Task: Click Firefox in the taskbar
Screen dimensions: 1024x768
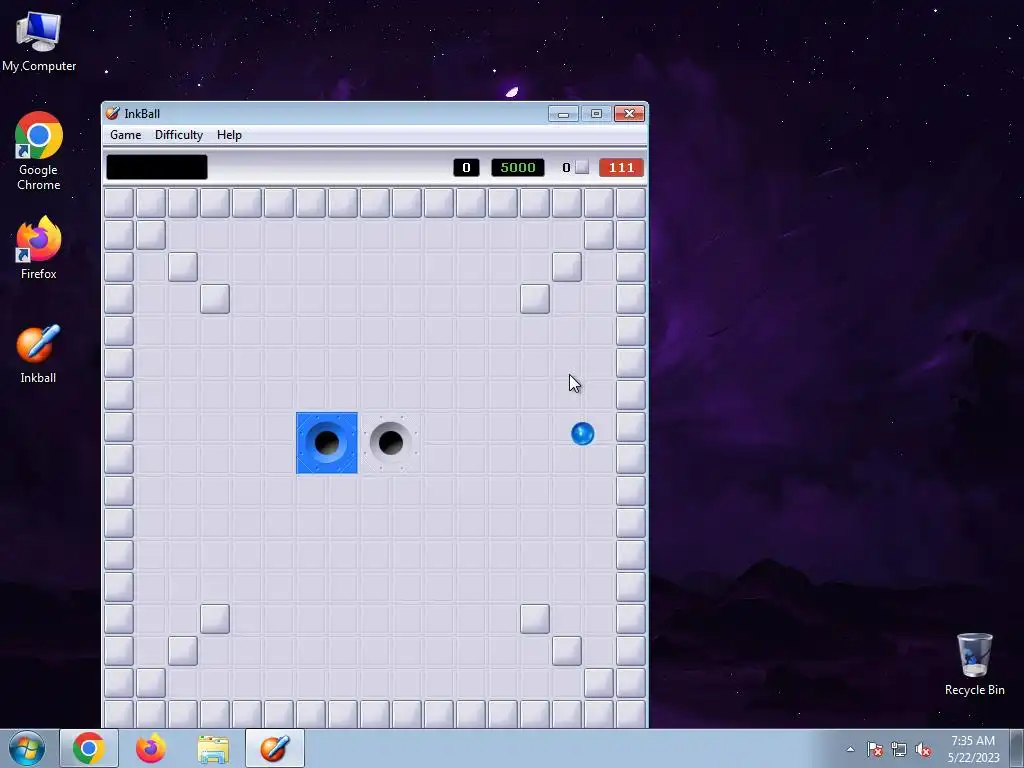Action: point(151,748)
